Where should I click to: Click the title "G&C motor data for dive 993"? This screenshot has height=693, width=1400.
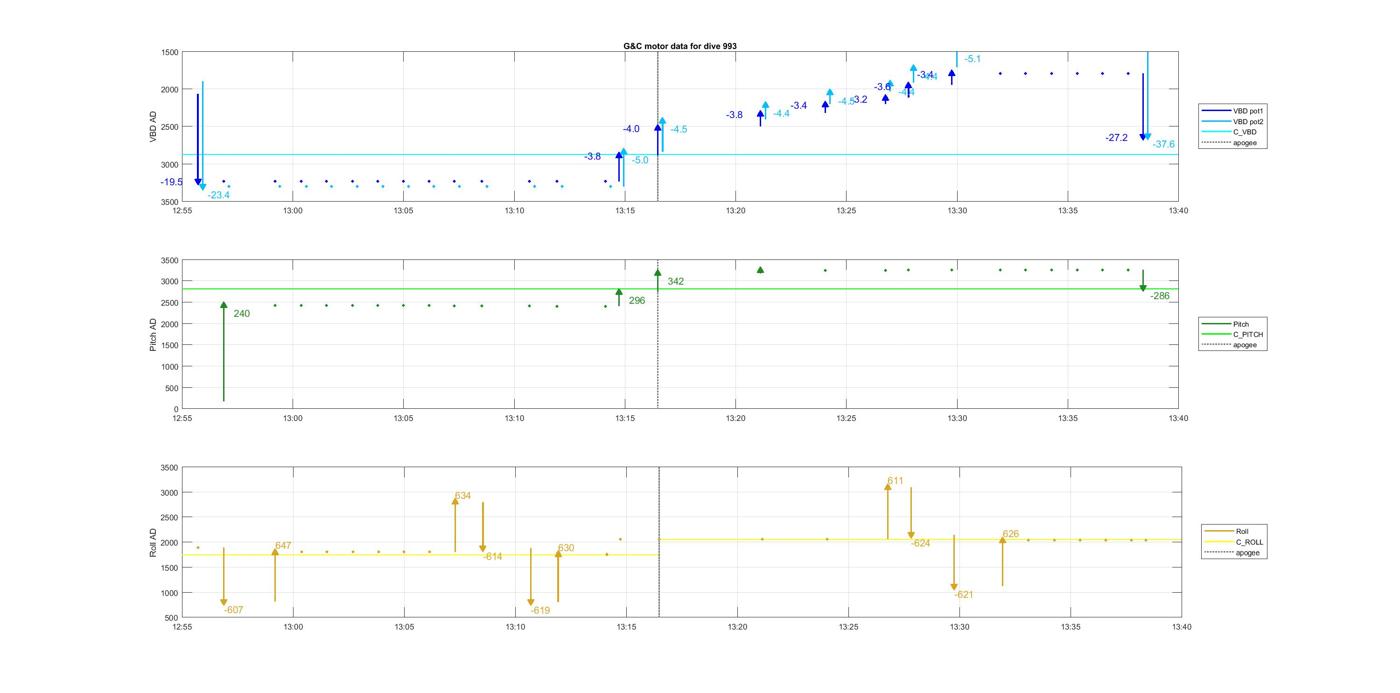pos(680,46)
